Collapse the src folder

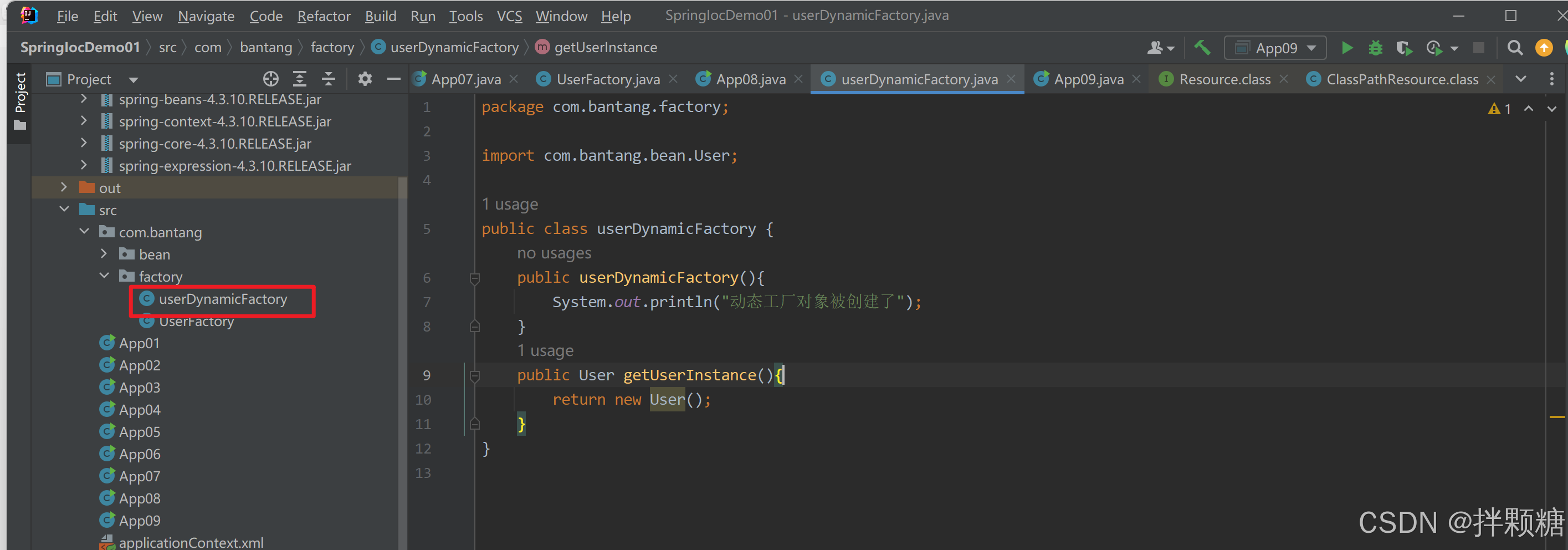click(64, 210)
